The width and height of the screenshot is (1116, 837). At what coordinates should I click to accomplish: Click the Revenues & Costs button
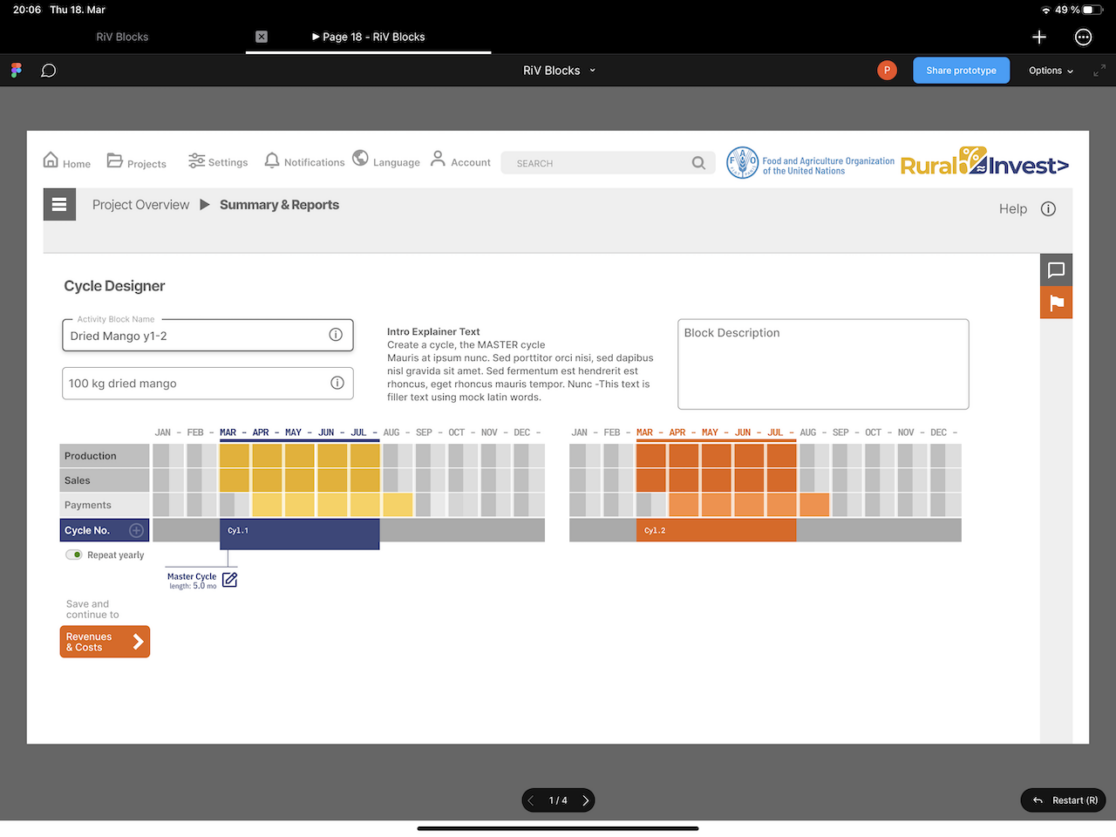point(105,642)
